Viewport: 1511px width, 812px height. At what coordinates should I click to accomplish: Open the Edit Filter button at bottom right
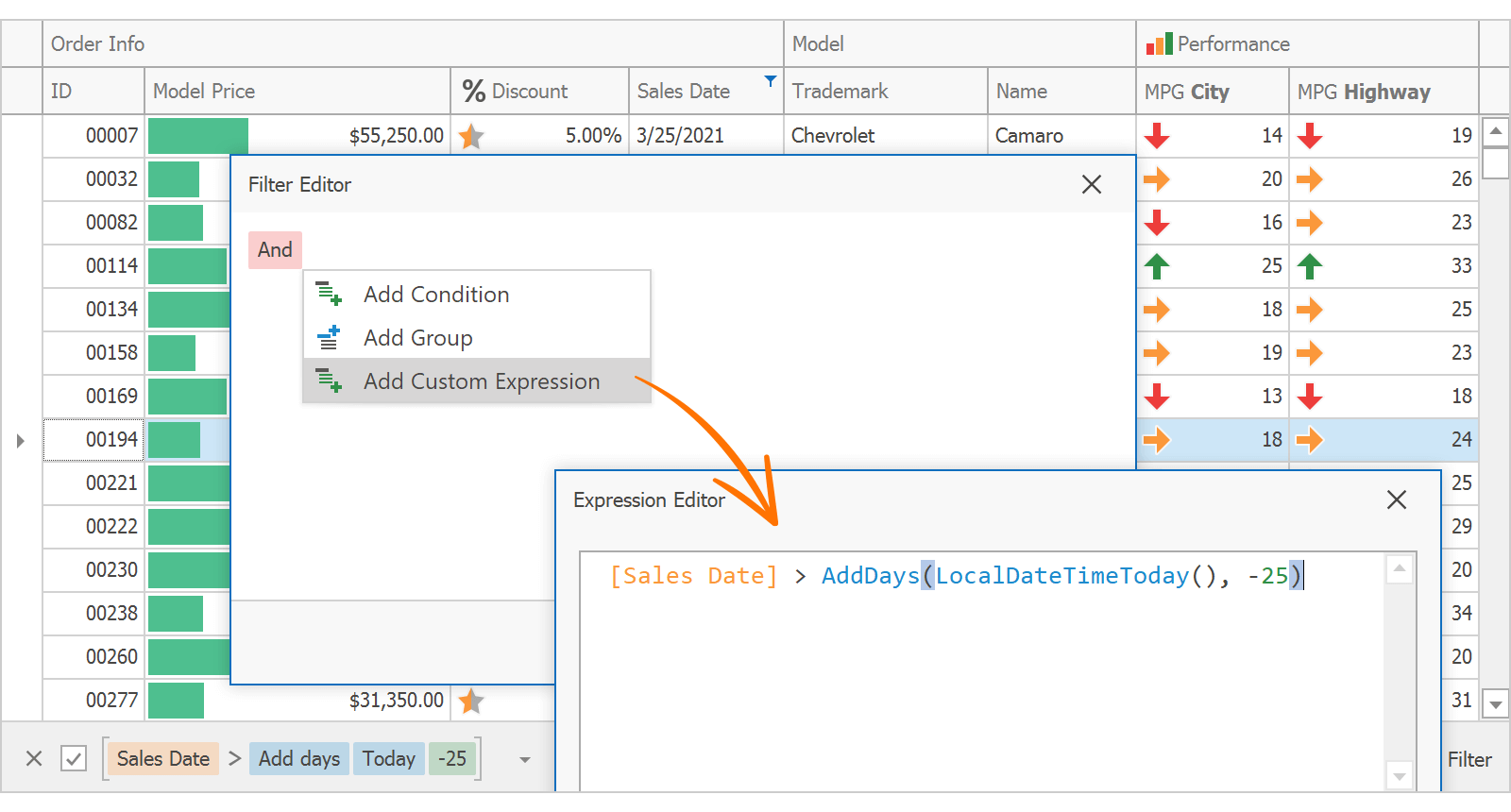click(x=1469, y=759)
